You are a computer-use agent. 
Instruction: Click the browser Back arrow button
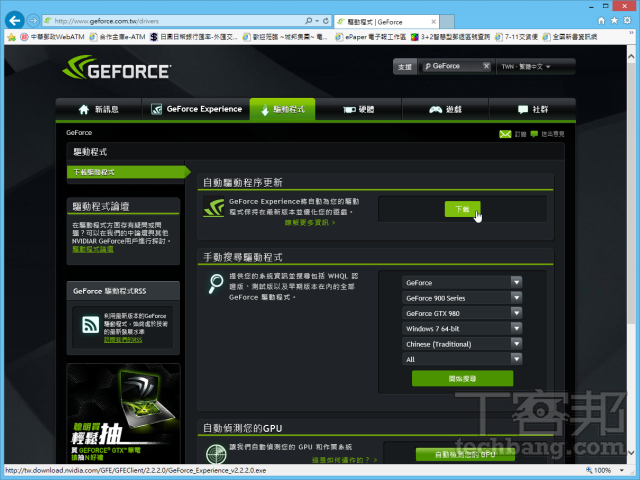pos(15,20)
